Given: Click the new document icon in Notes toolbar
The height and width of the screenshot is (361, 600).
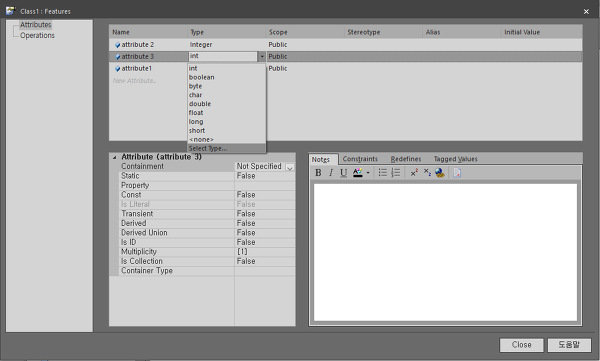Looking at the screenshot, I should click(x=457, y=173).
